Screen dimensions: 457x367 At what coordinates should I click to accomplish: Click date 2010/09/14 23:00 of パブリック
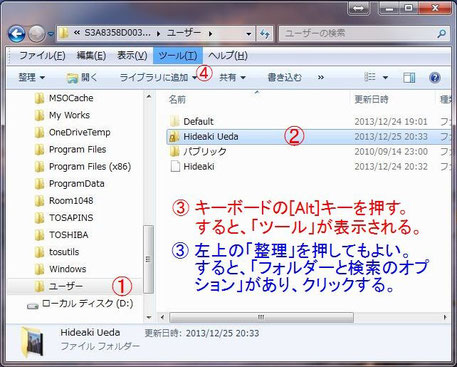point(391,152)
